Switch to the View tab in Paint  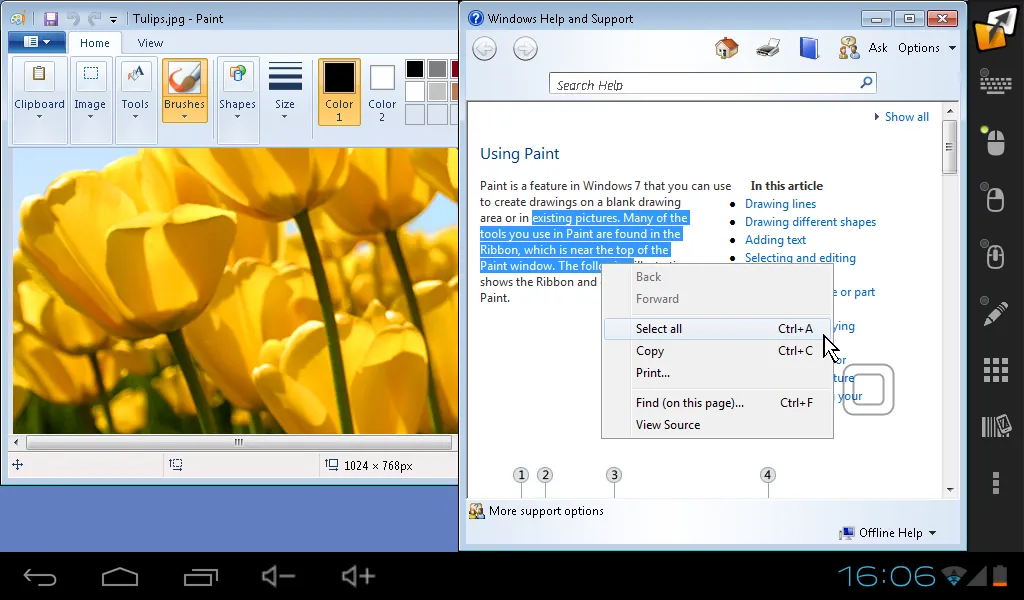point(150,43)
